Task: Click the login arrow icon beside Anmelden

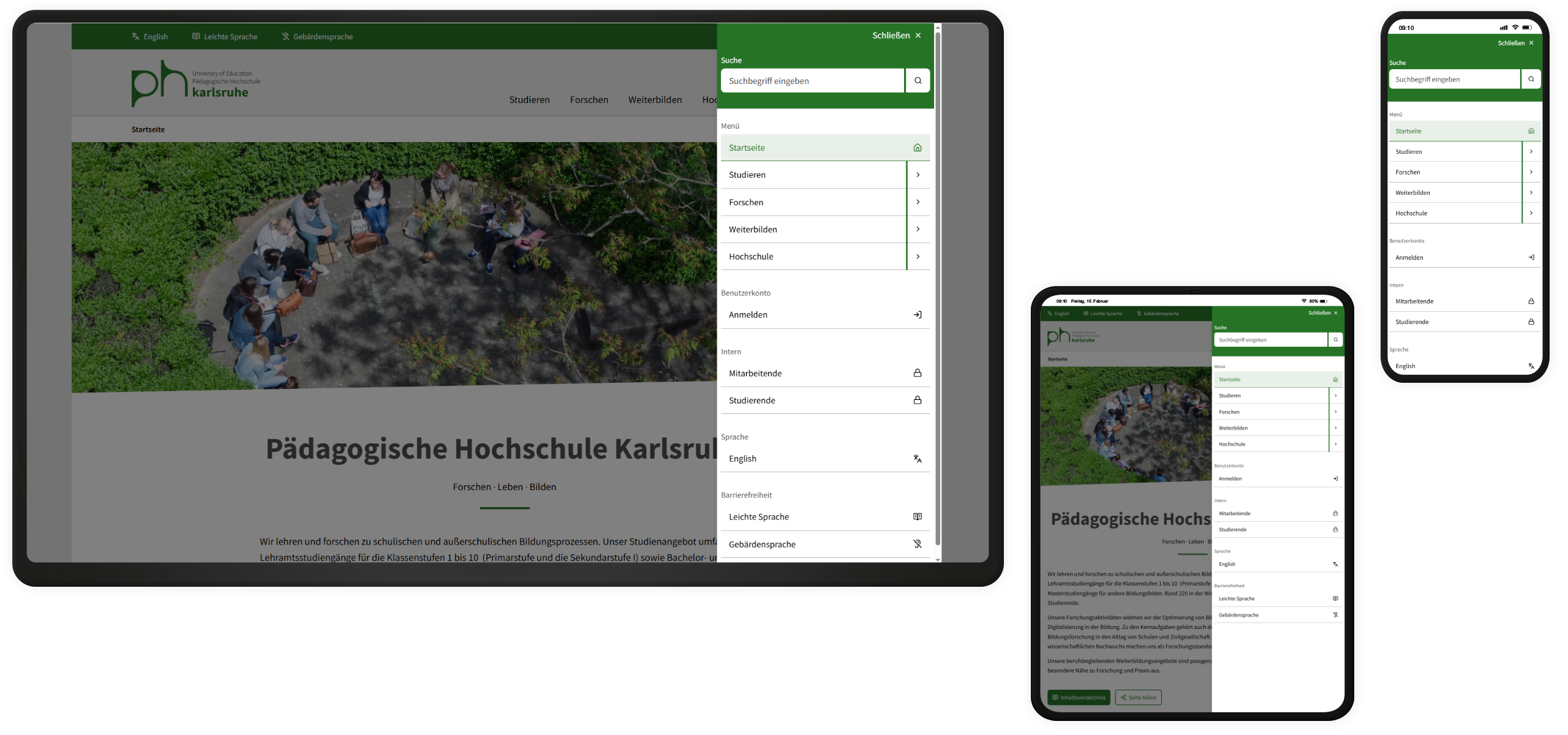Action: 917,314
